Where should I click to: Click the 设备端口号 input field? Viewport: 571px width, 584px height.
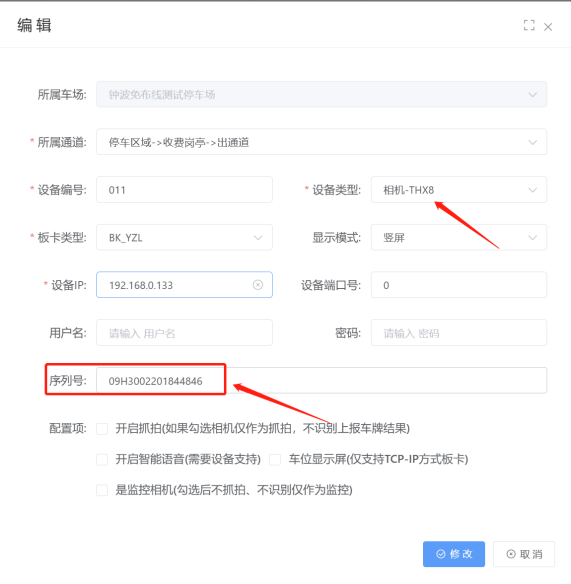tap(459, 285)
